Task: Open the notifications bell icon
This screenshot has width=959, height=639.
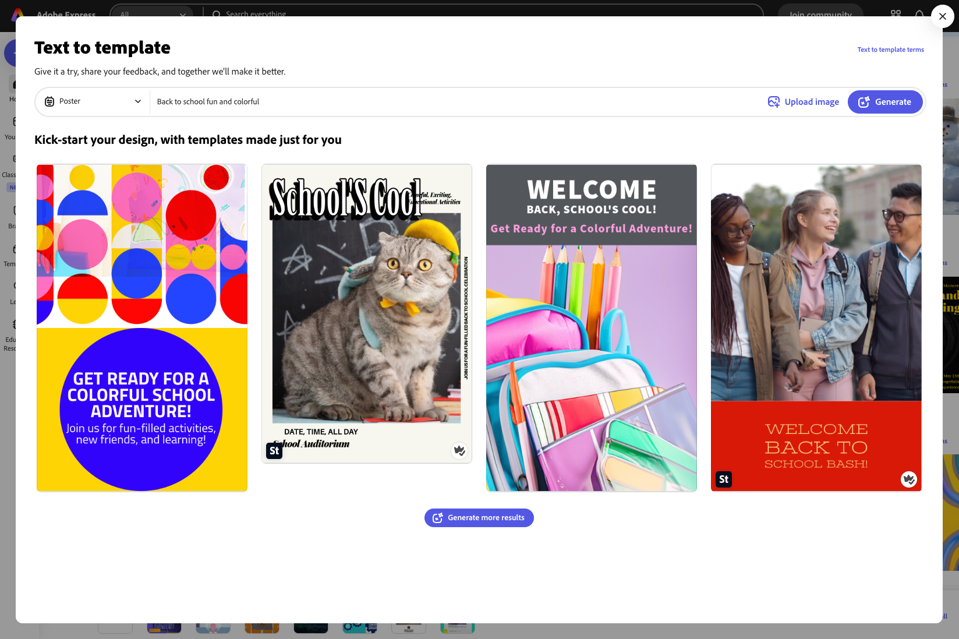Action: tap(919, 13)
